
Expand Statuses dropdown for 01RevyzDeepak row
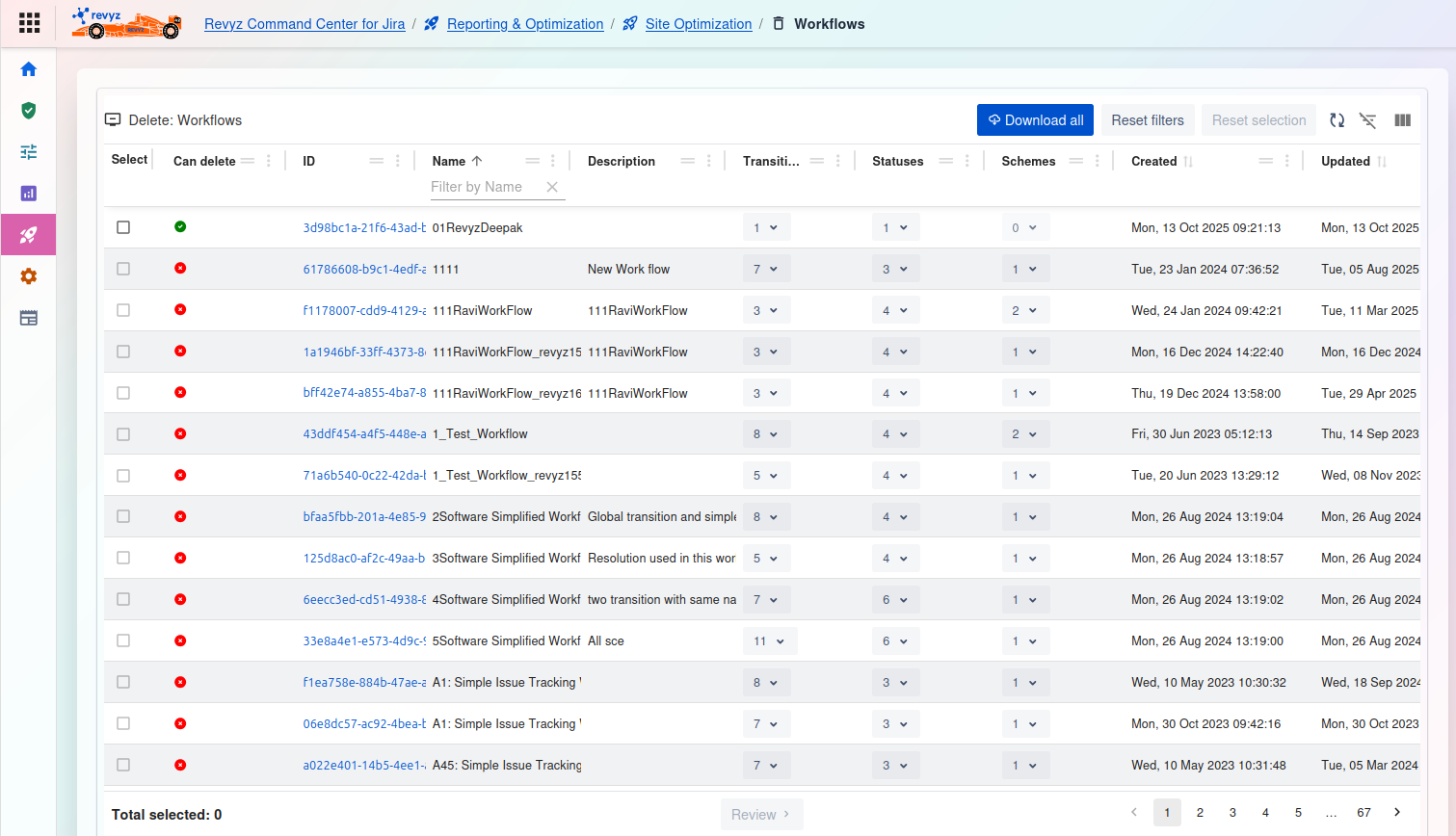pos(895,228)
